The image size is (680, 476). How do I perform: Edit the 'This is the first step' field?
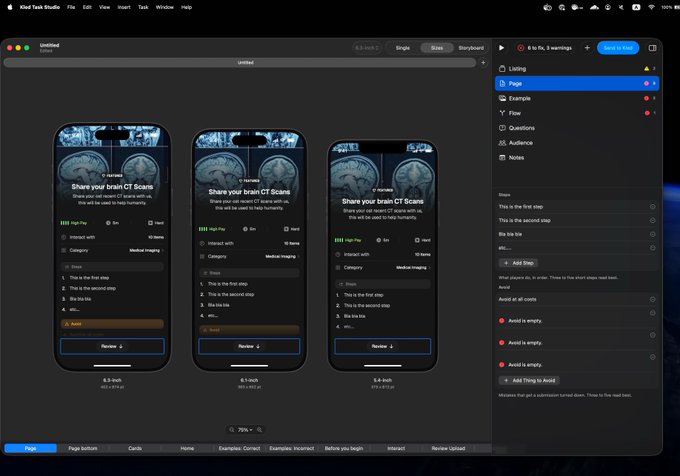click(572, 207)
